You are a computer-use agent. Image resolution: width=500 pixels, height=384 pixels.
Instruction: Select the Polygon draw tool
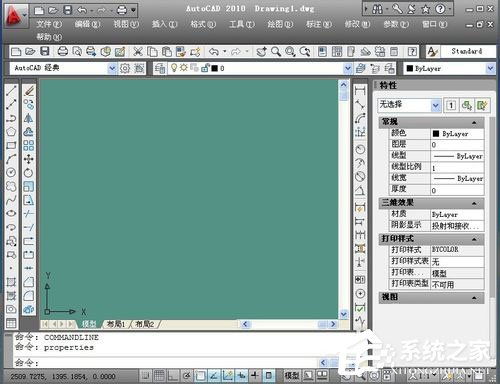click(x=11, y=132)
